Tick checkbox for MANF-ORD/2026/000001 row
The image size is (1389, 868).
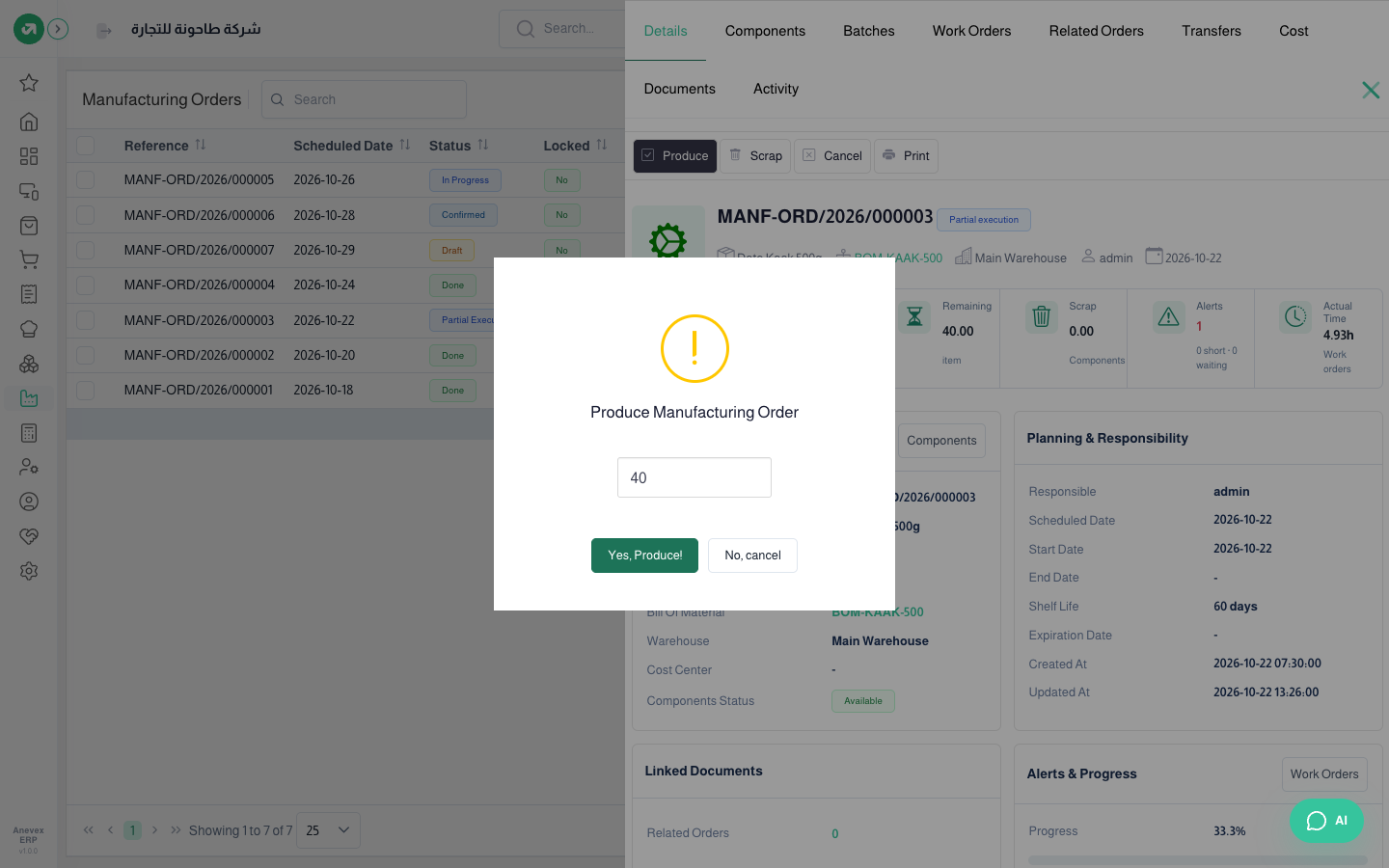[x=86, y=391]
